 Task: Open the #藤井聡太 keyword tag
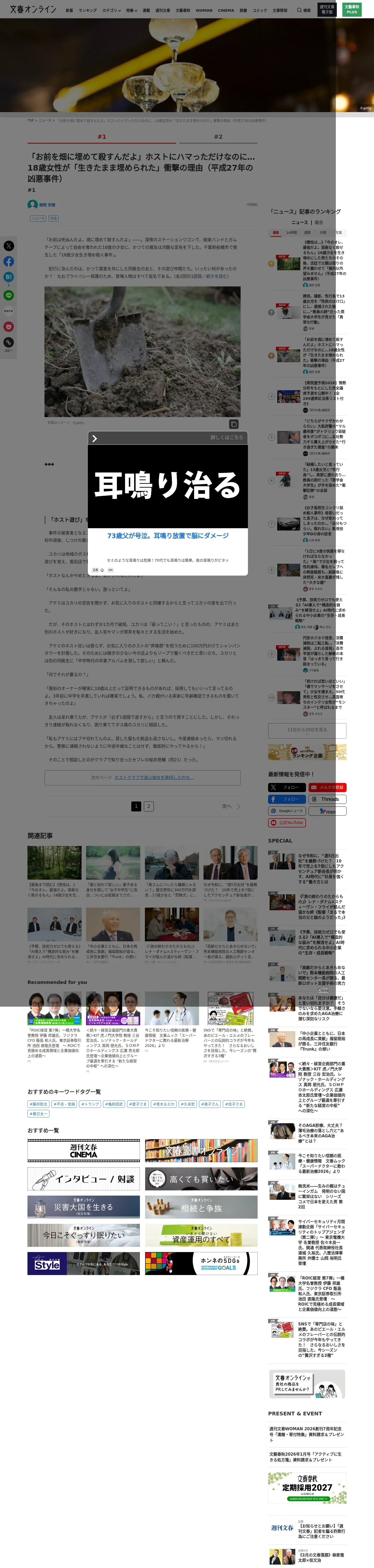pos(38,1104)
